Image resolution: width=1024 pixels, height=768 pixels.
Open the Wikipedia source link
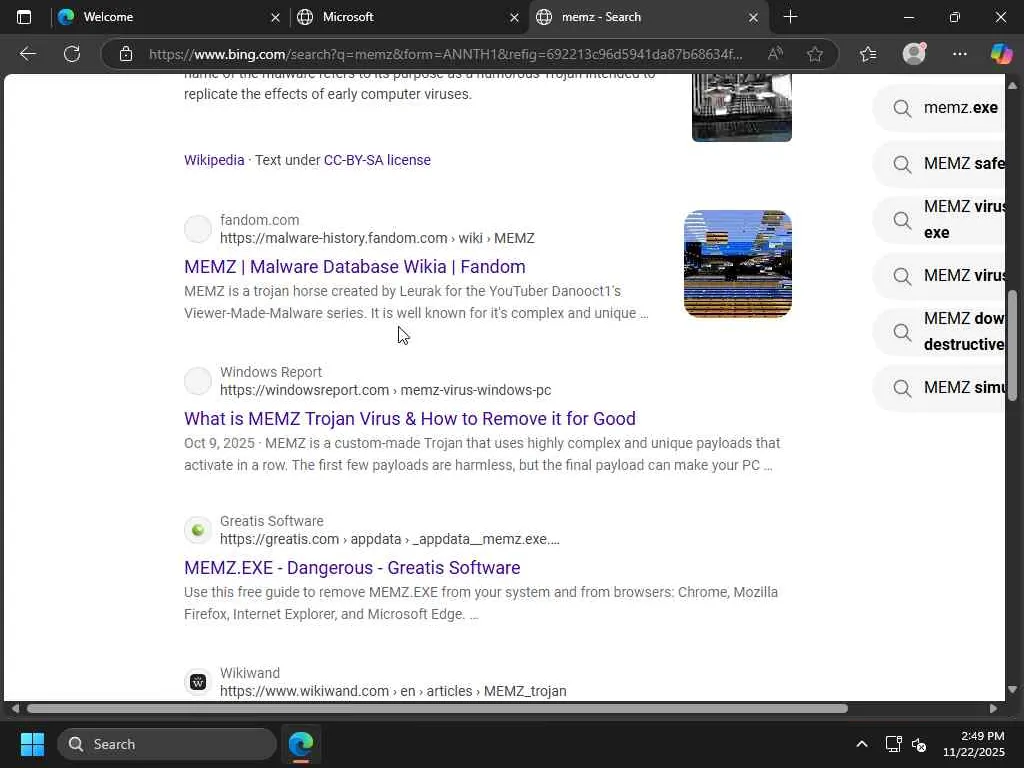point(214,160)
